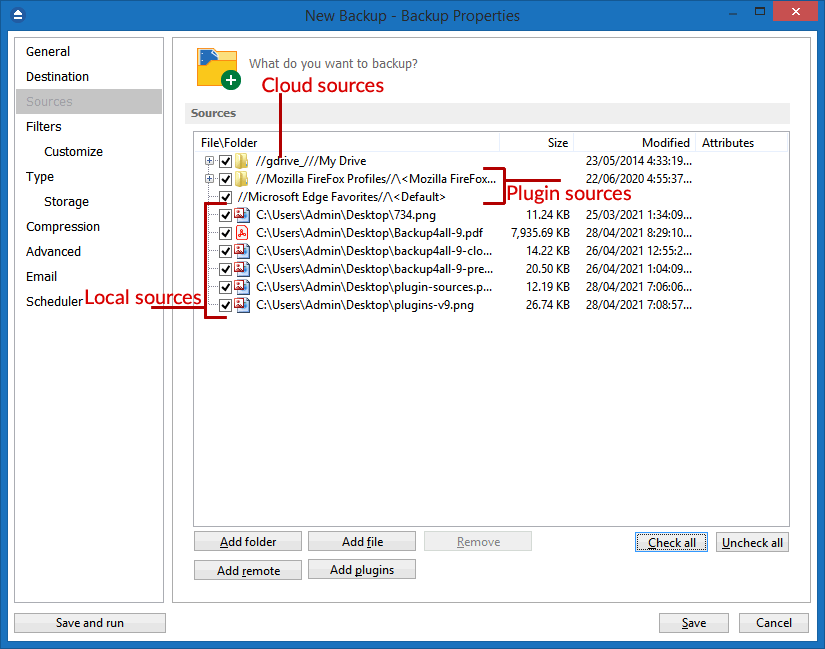825x649 pixels.
Task: Click the Backup4all app icon in title bar
Action: pyautogui.click(x=17, y=15)
